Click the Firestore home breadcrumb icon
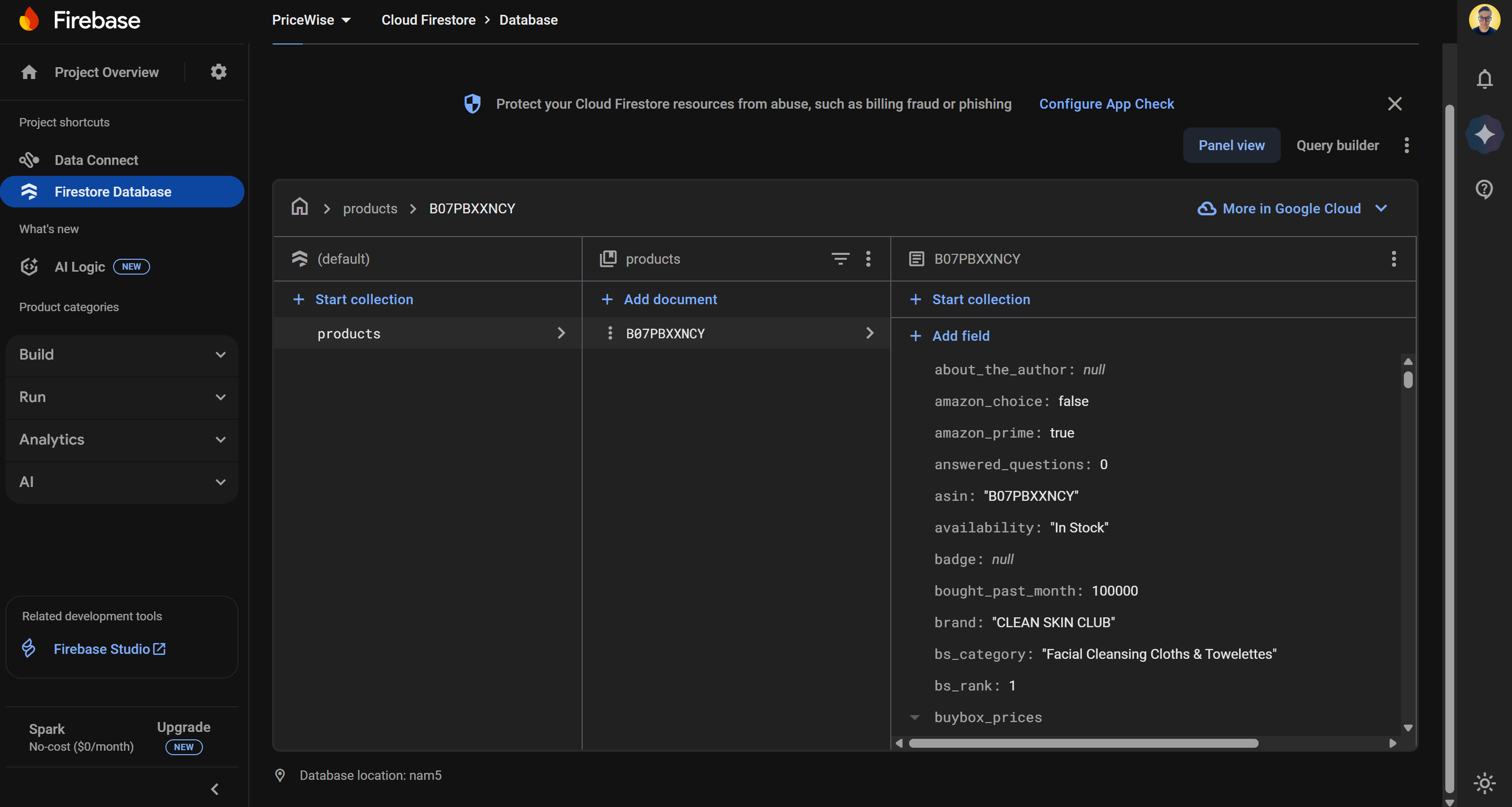 click(x=300, y=208)
